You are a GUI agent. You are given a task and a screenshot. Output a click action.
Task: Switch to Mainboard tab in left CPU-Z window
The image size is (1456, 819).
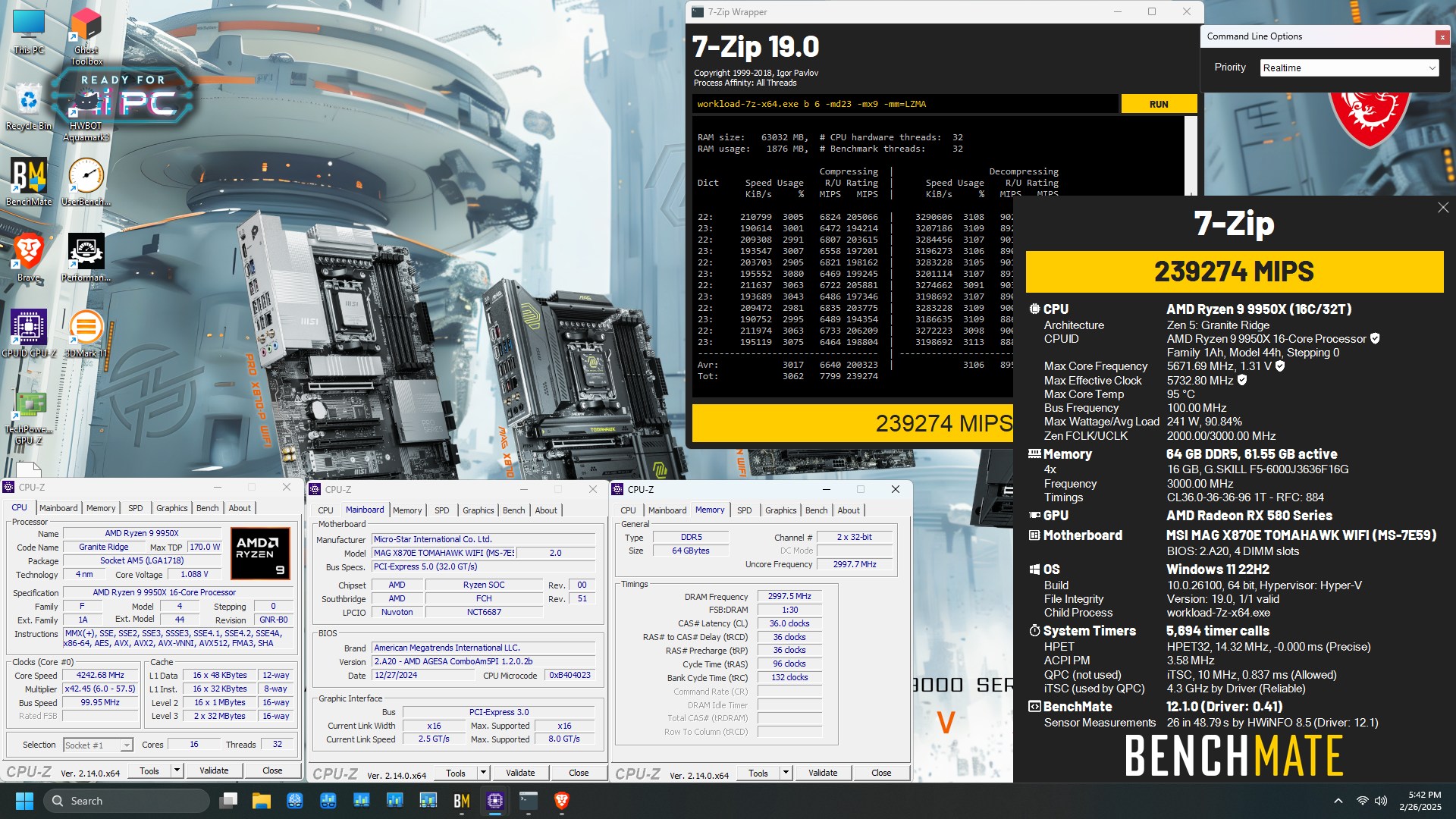(x=58, y=508)
